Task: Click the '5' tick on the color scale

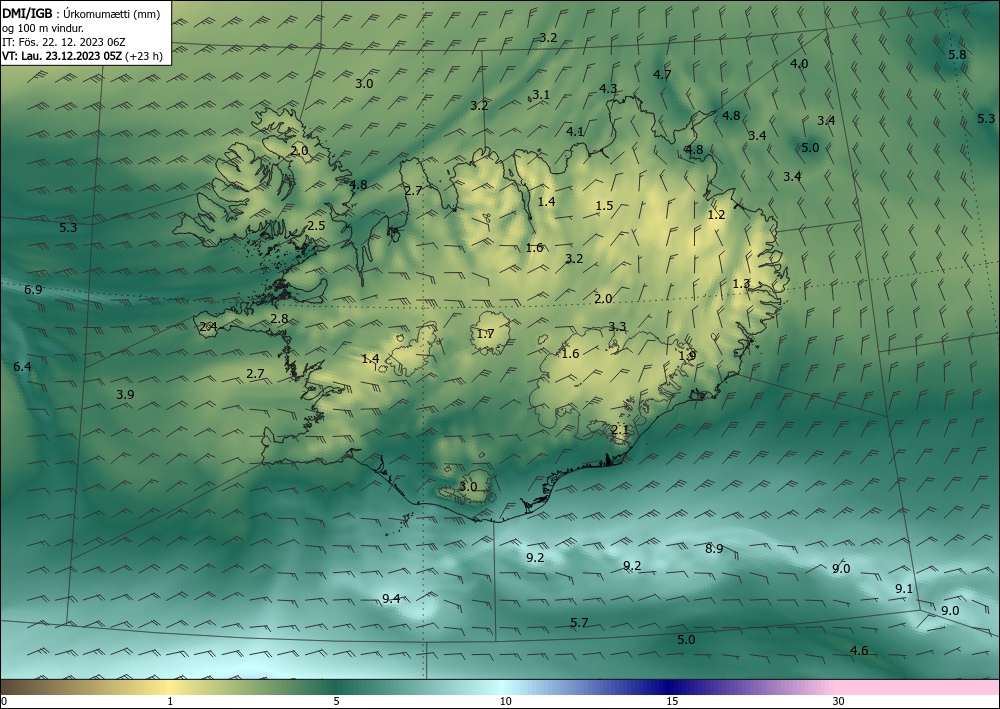Action: tap(336, 702)
